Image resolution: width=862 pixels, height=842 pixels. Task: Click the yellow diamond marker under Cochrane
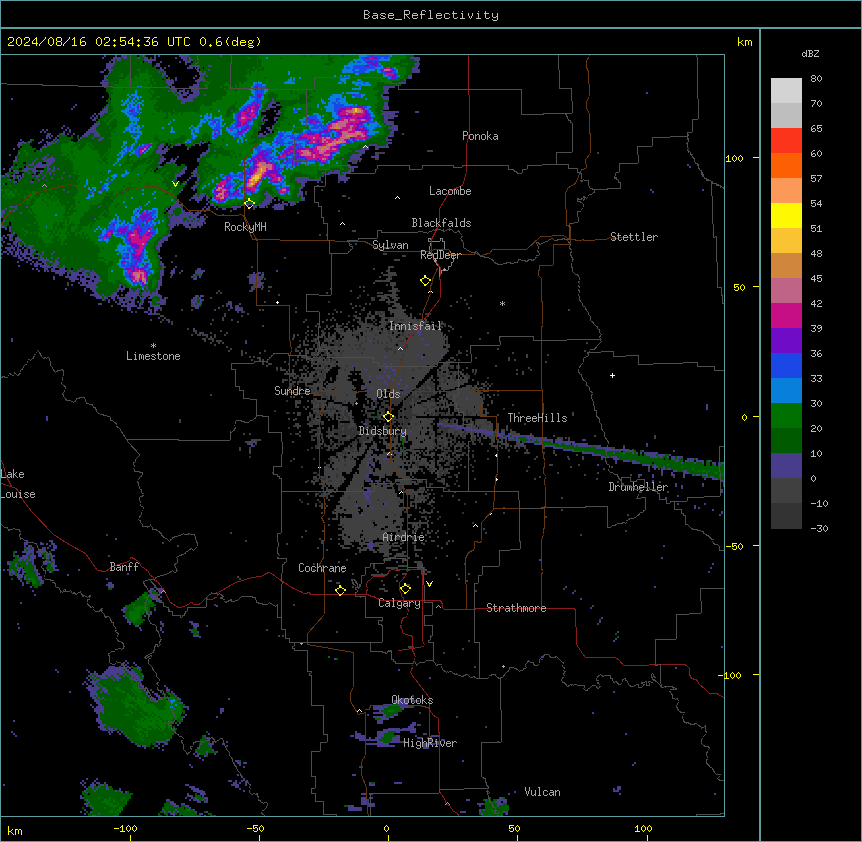point(340,590)
